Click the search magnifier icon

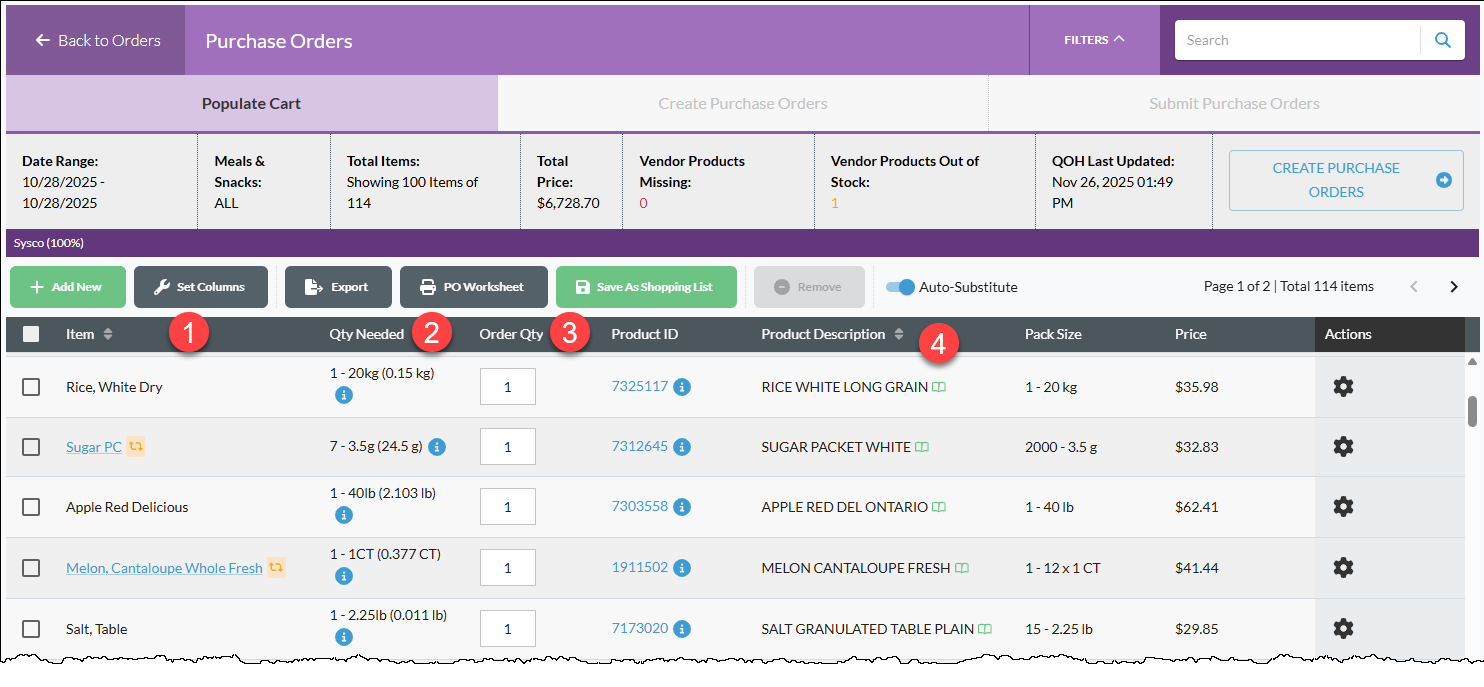click(x=1442, y=40)
